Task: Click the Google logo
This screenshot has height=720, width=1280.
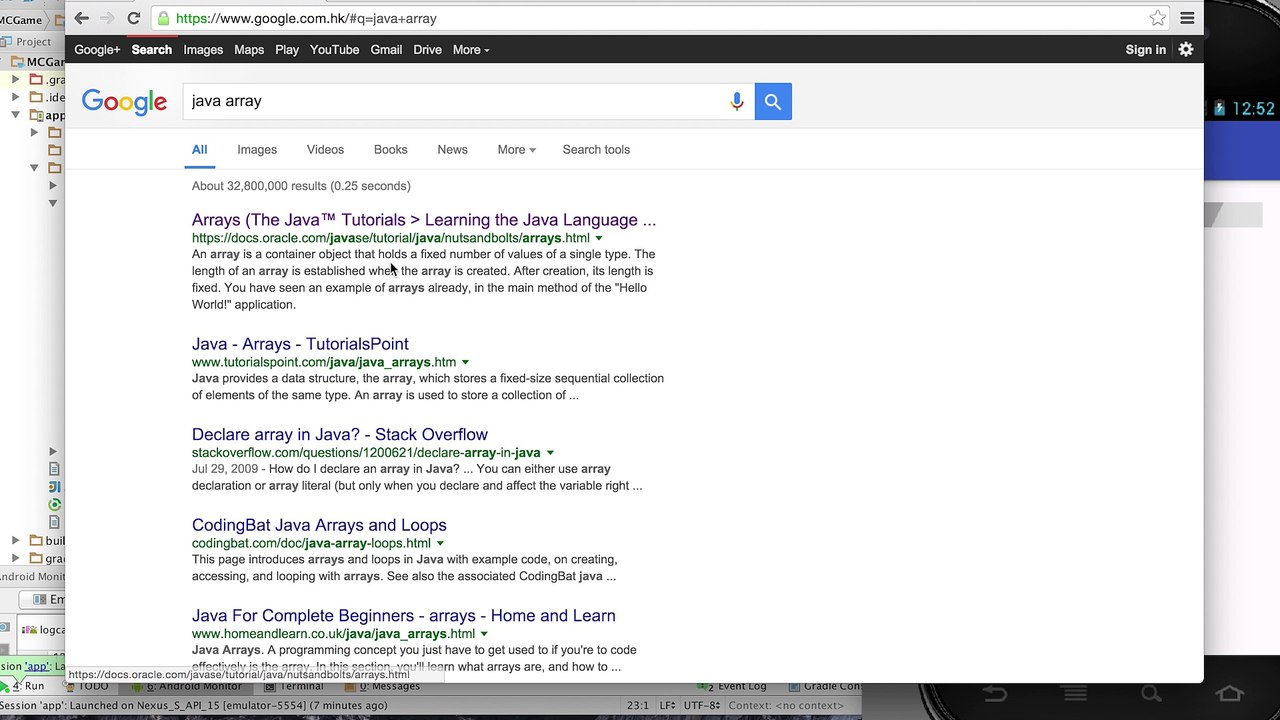Action: point(124,102)
